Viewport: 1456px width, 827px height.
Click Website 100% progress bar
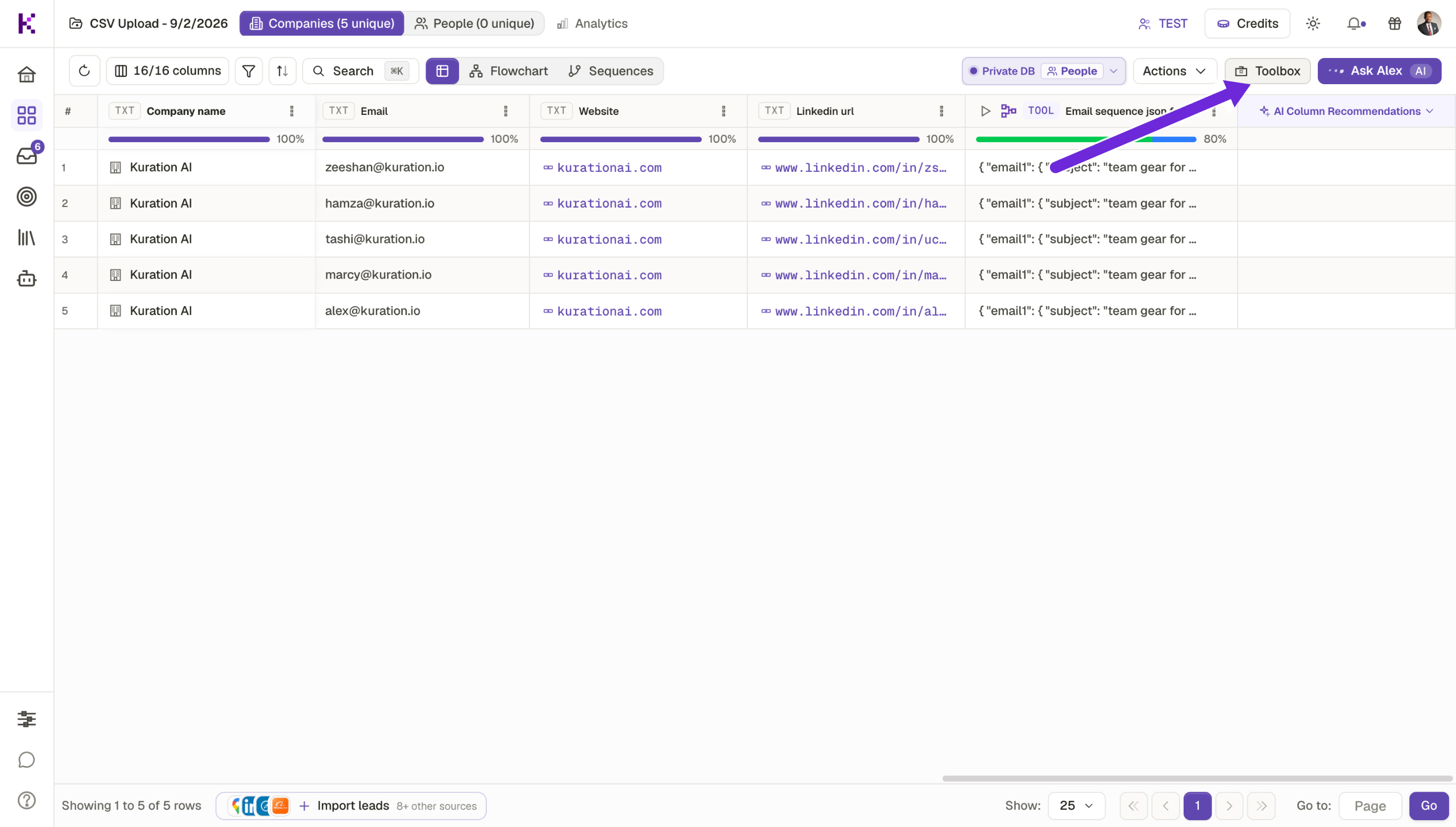coord(621,139)
